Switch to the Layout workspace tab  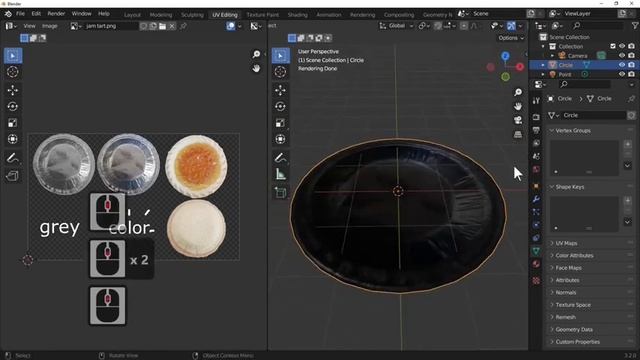(132, 15)
